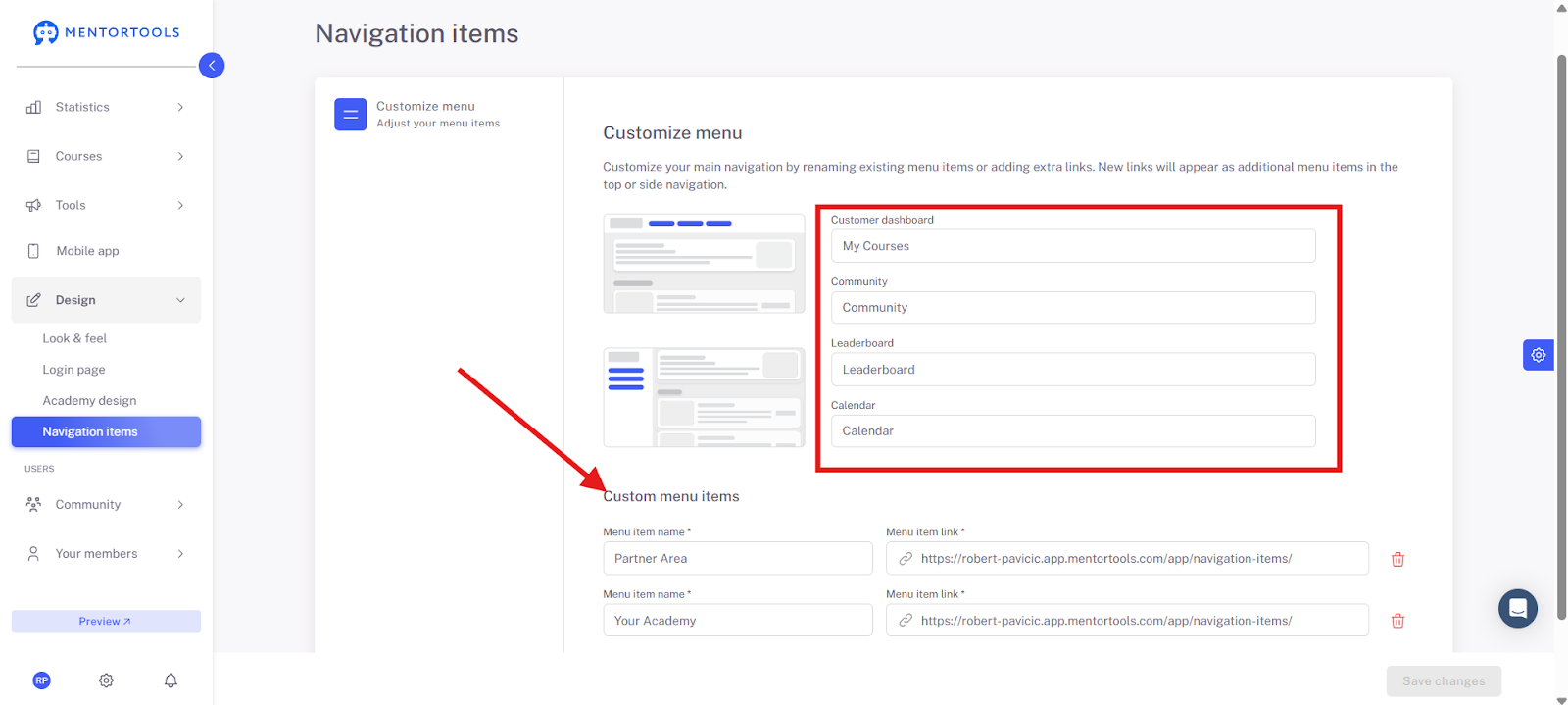Expand the Courses chevron
The height and width of the screenshot is (705, 1568).
point(180,156)
